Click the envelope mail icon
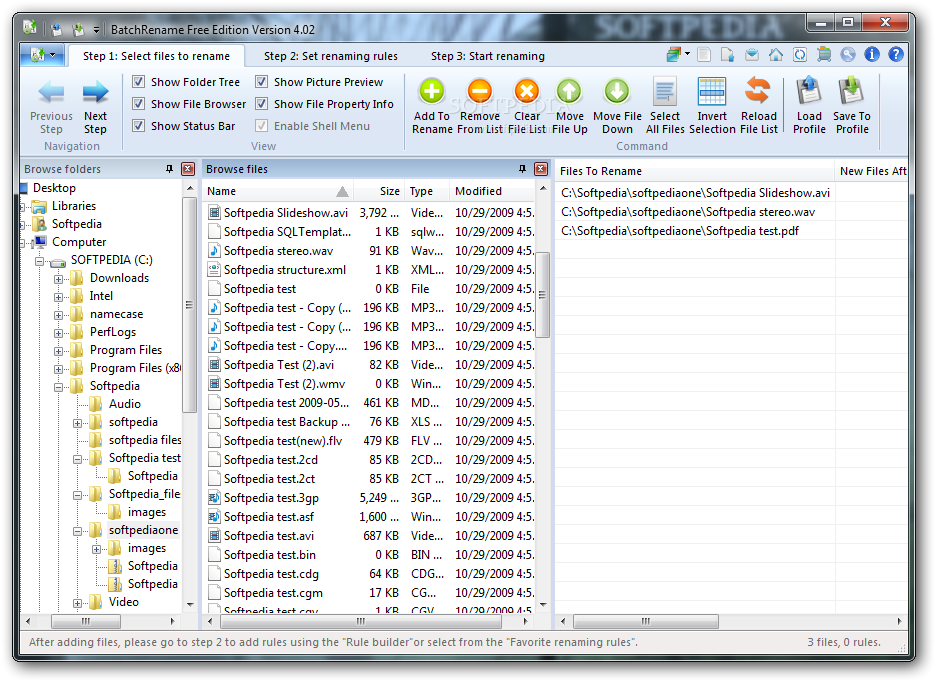The width and height of the screenshot is (936, 682). coord(752,55)
